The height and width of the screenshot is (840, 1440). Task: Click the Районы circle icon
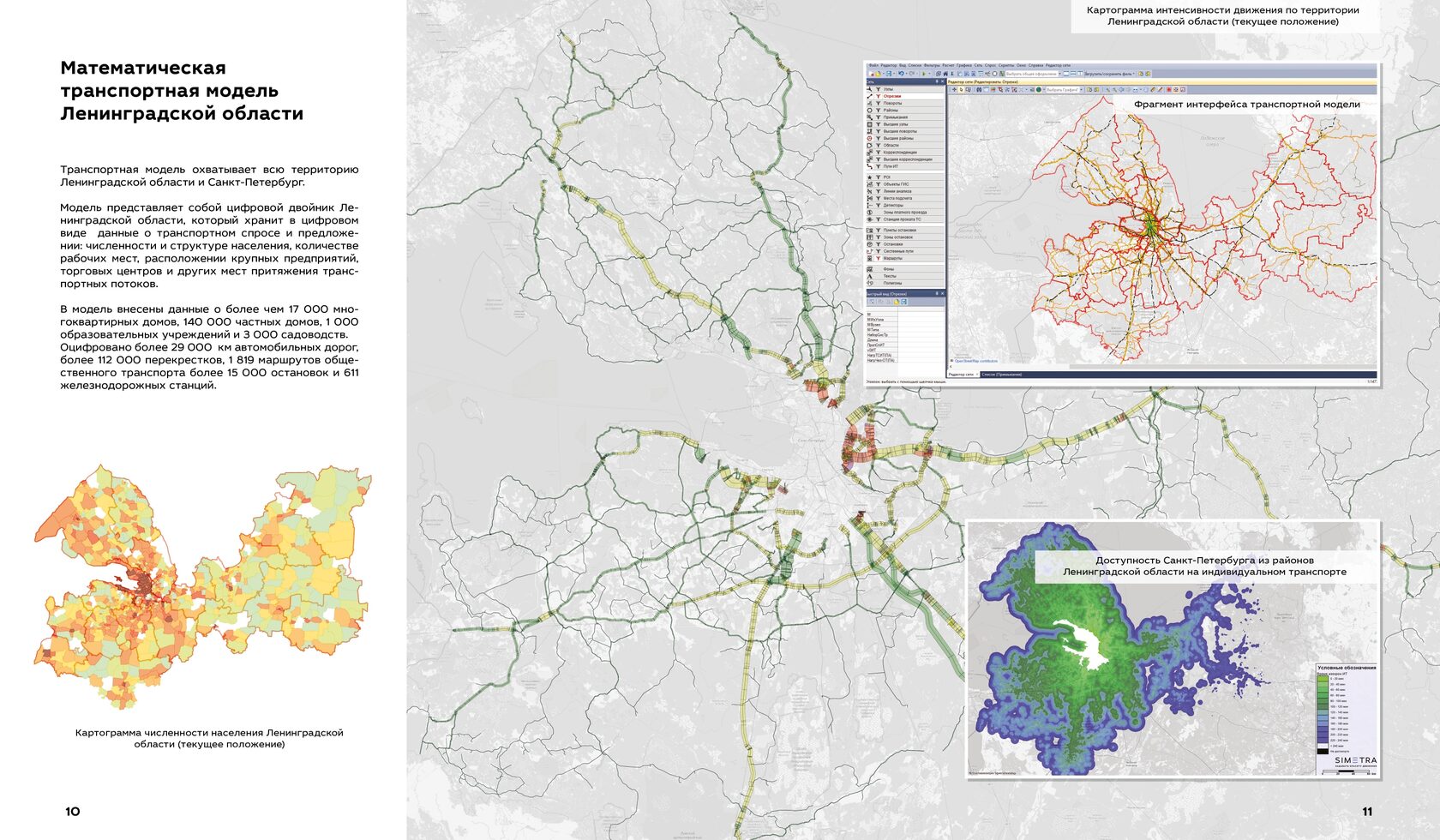[869, 111]
